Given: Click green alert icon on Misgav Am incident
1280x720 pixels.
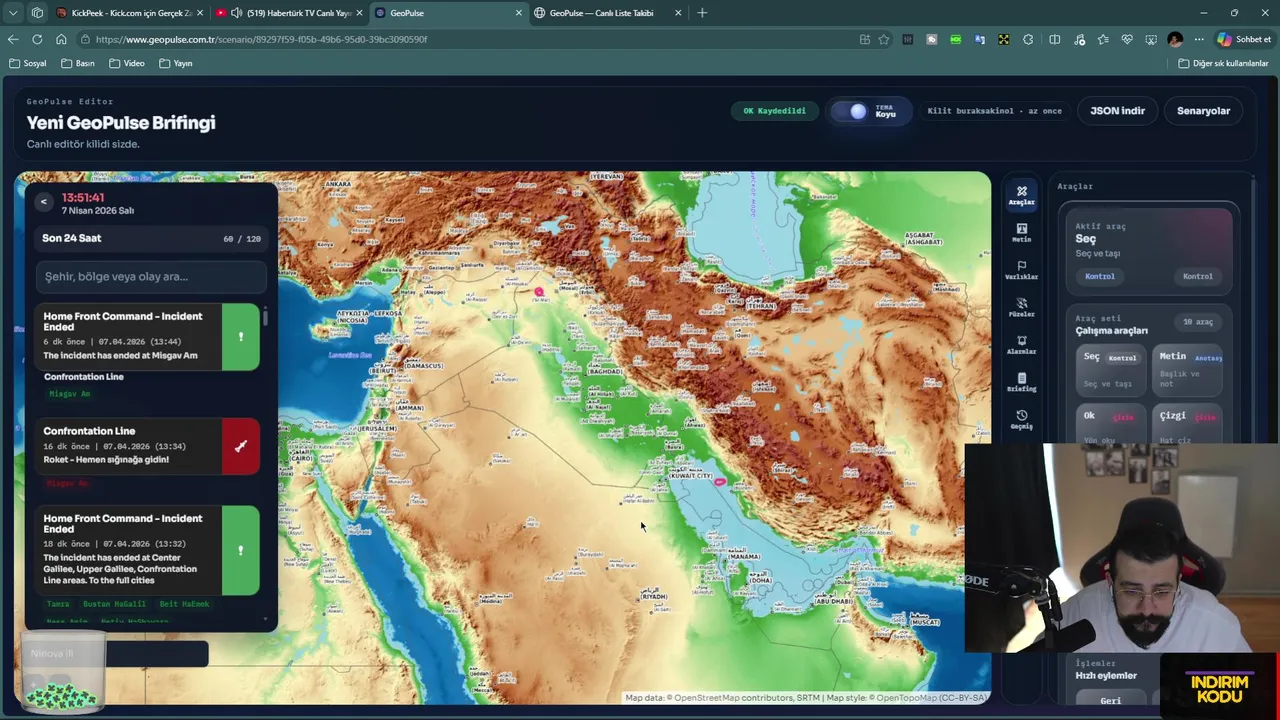Looking at the screenshot, I should [240, 337].
